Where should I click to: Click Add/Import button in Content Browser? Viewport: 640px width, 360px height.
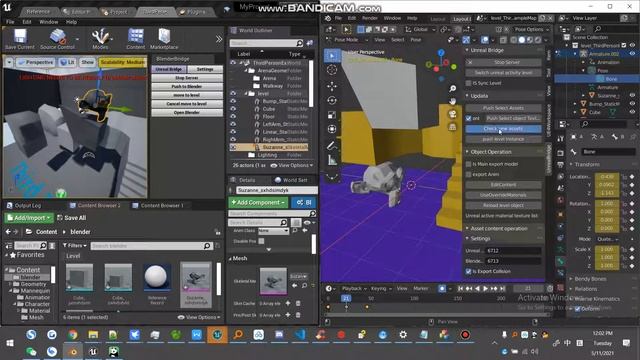point(29,218)
